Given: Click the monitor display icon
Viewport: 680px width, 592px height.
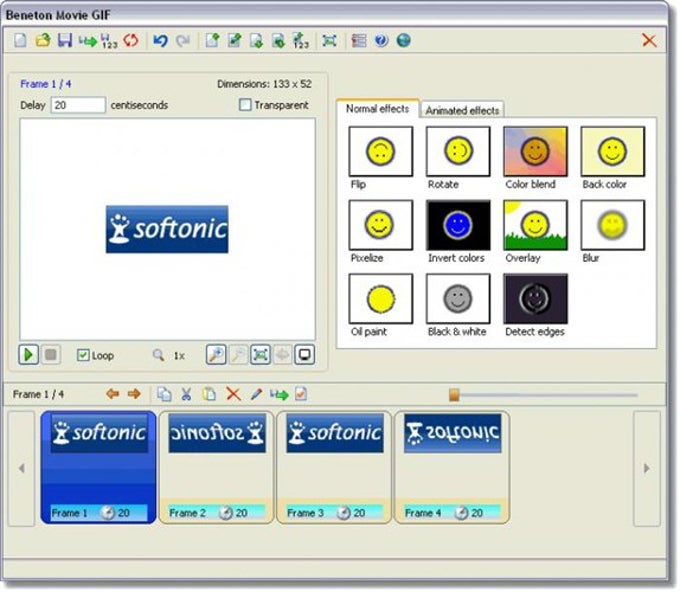Looking at the screenshot, I should click(304, 355).
